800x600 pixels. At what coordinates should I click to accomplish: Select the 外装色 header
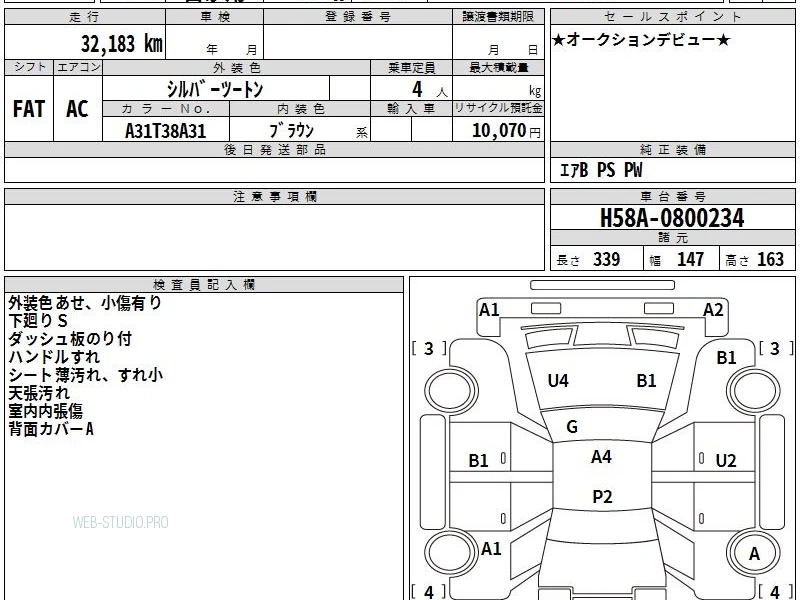pyautogui.click(x=237, y=68)
